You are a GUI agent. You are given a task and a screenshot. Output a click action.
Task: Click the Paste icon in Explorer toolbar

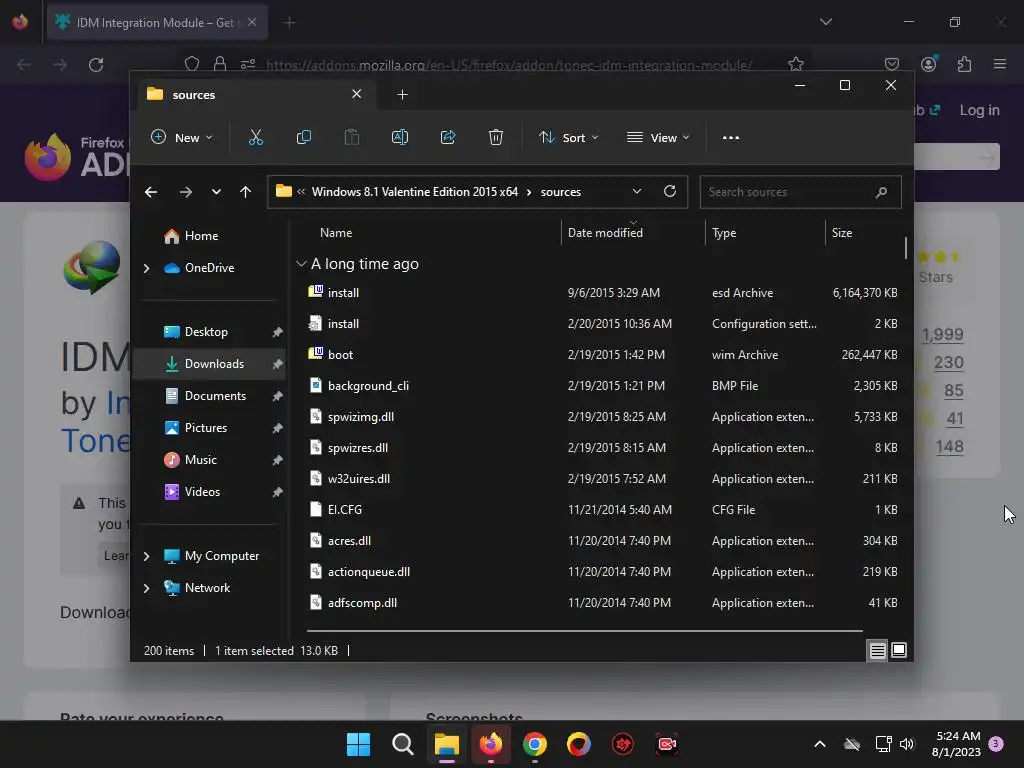click(x=351, y=137)
